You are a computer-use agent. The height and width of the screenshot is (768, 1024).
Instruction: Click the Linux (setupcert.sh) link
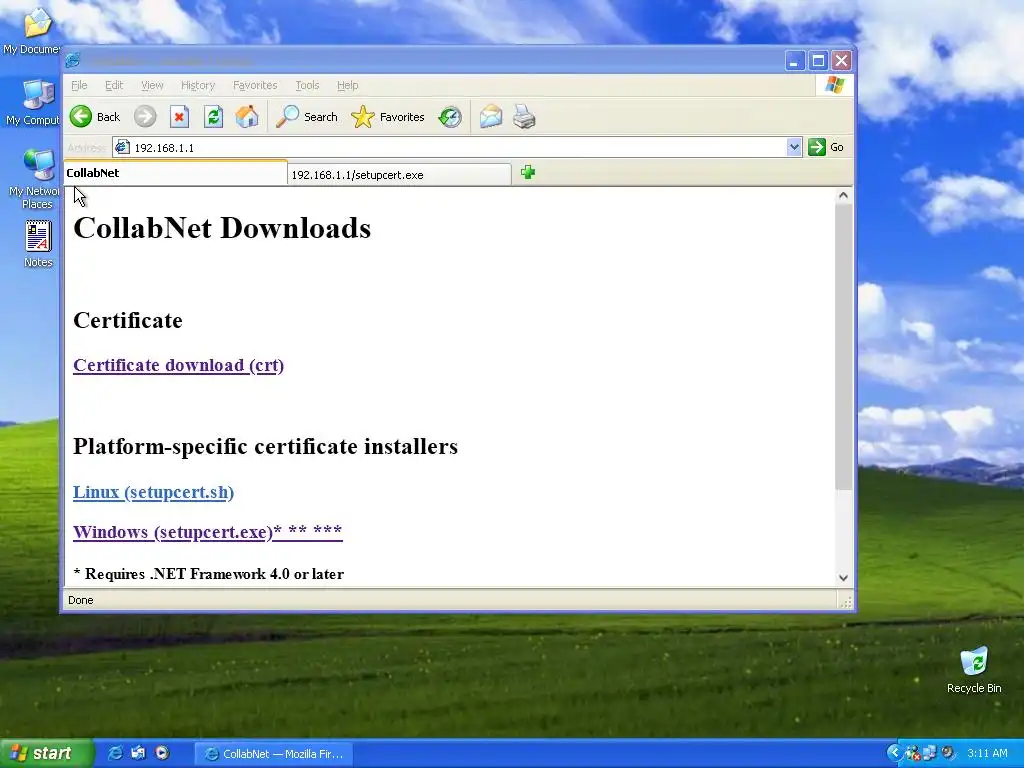click(x=153, y=492)
